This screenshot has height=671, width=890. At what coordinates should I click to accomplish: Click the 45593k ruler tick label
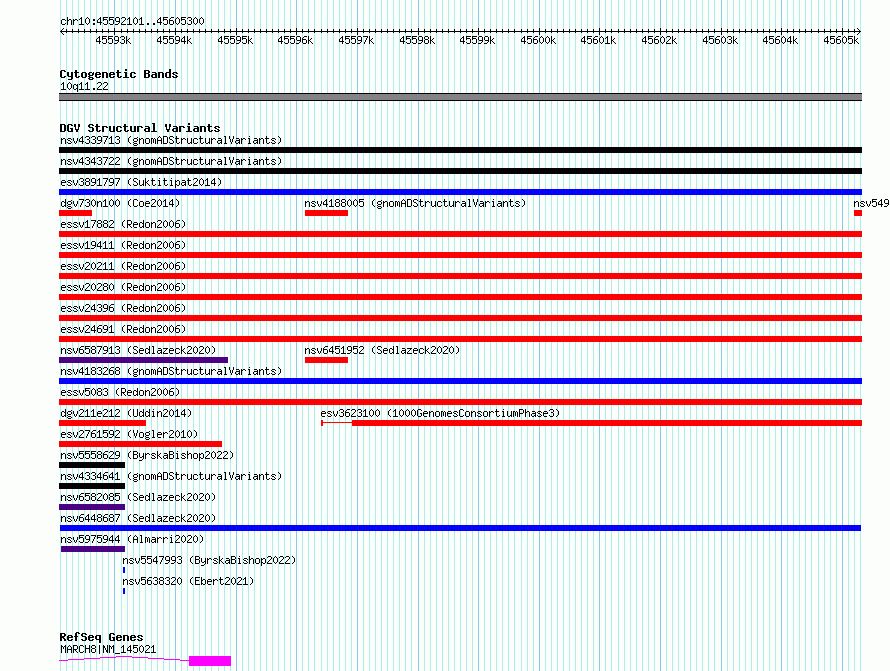point(113,40)
